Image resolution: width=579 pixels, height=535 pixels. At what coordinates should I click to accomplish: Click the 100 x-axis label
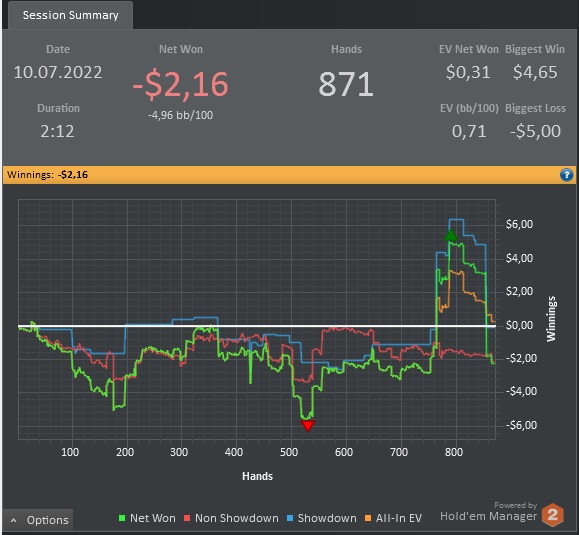coord(70,452)
